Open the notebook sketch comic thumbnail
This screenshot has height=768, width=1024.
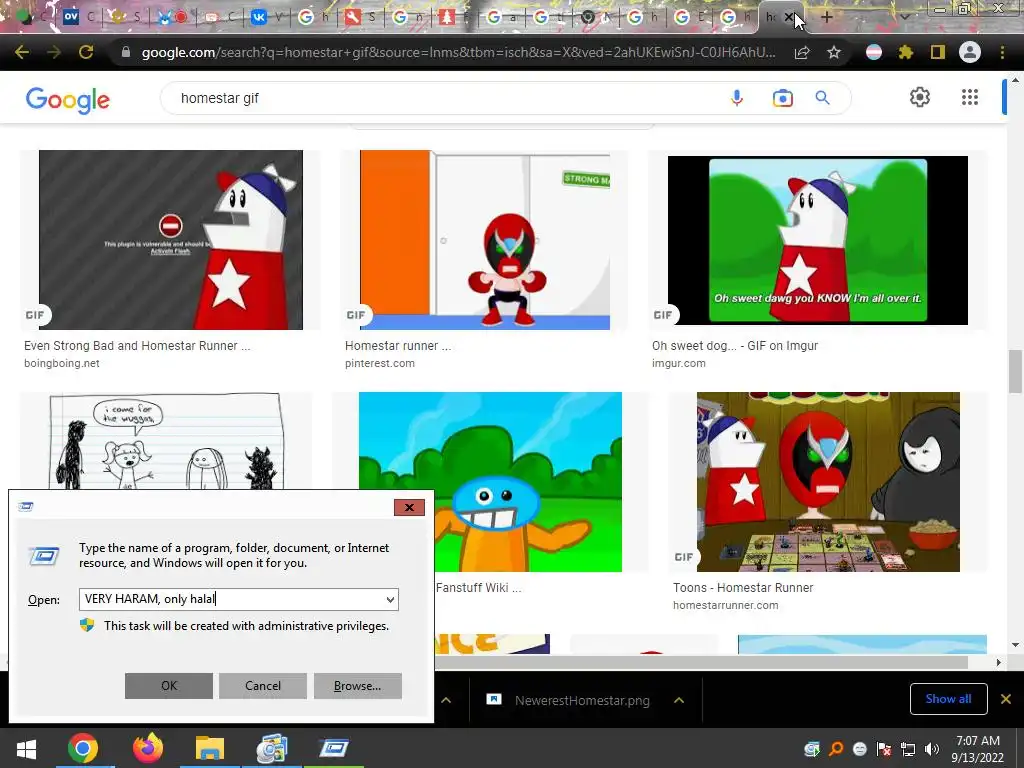click(x=167, y=441)
